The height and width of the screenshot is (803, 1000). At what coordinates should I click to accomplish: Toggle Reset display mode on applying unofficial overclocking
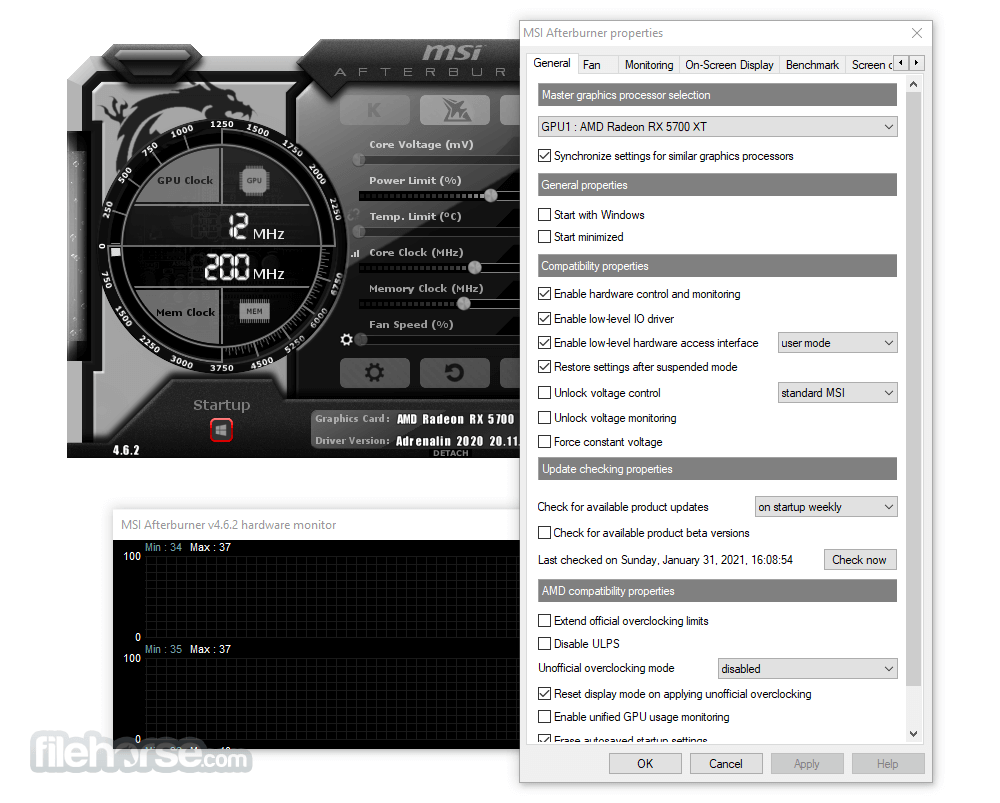(x=675, y=693)
